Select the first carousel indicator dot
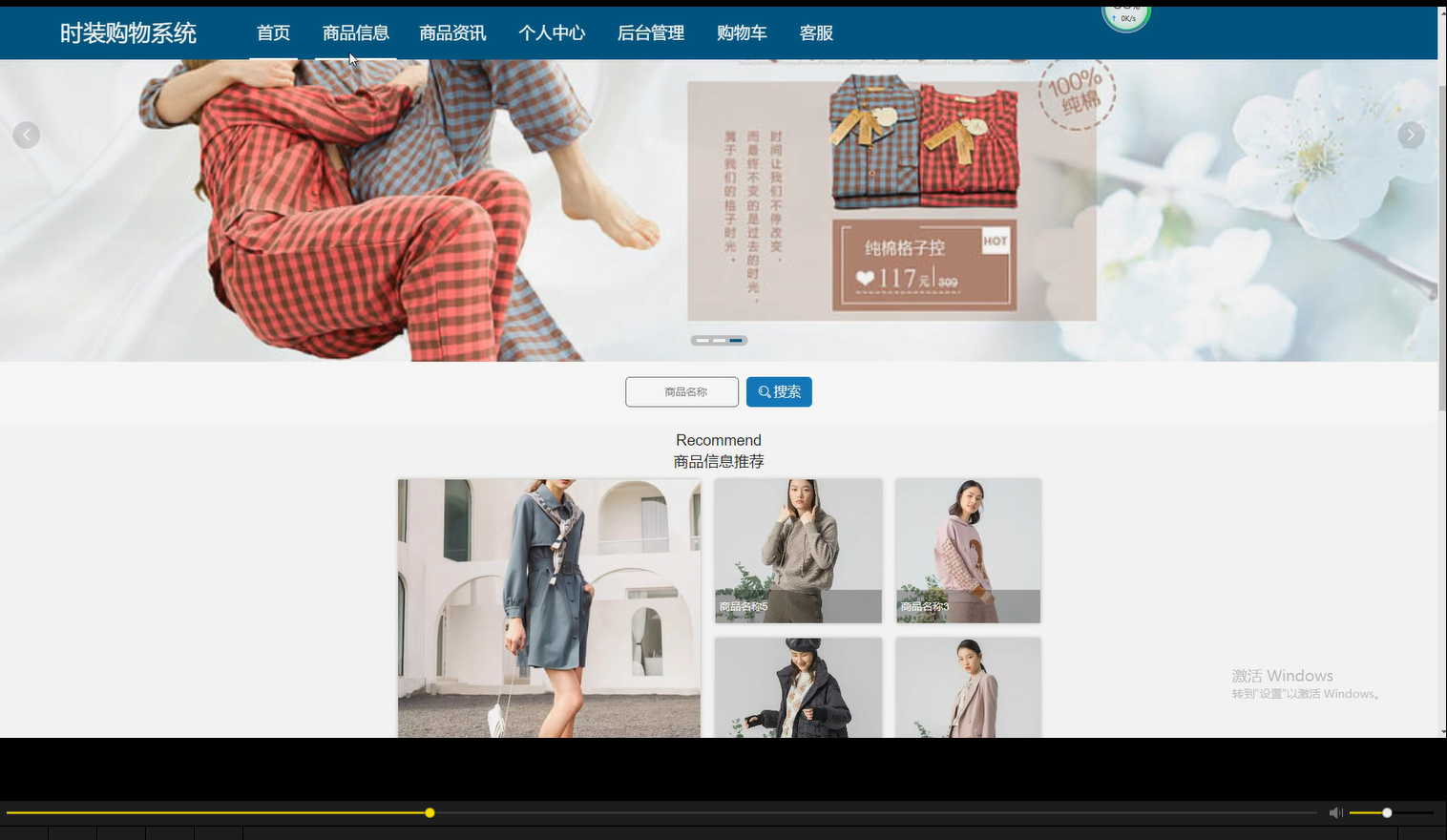Viewport: 1447px width, 840px height. click(702, 340)
